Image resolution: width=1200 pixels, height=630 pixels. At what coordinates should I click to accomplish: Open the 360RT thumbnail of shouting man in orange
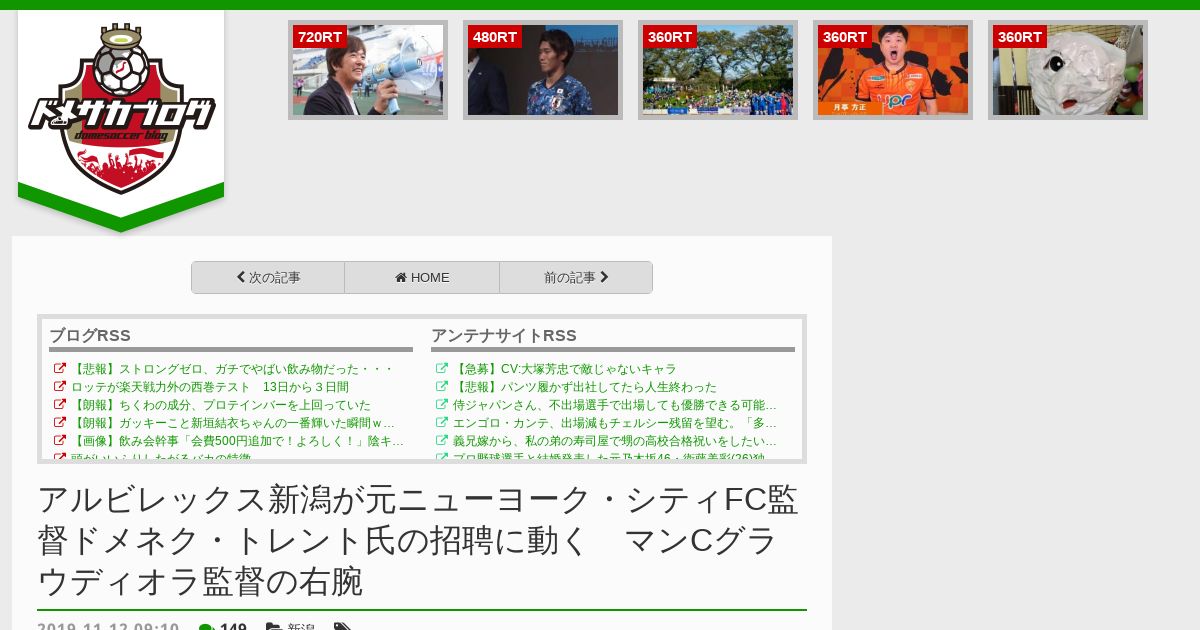click(x=893, y=70)
